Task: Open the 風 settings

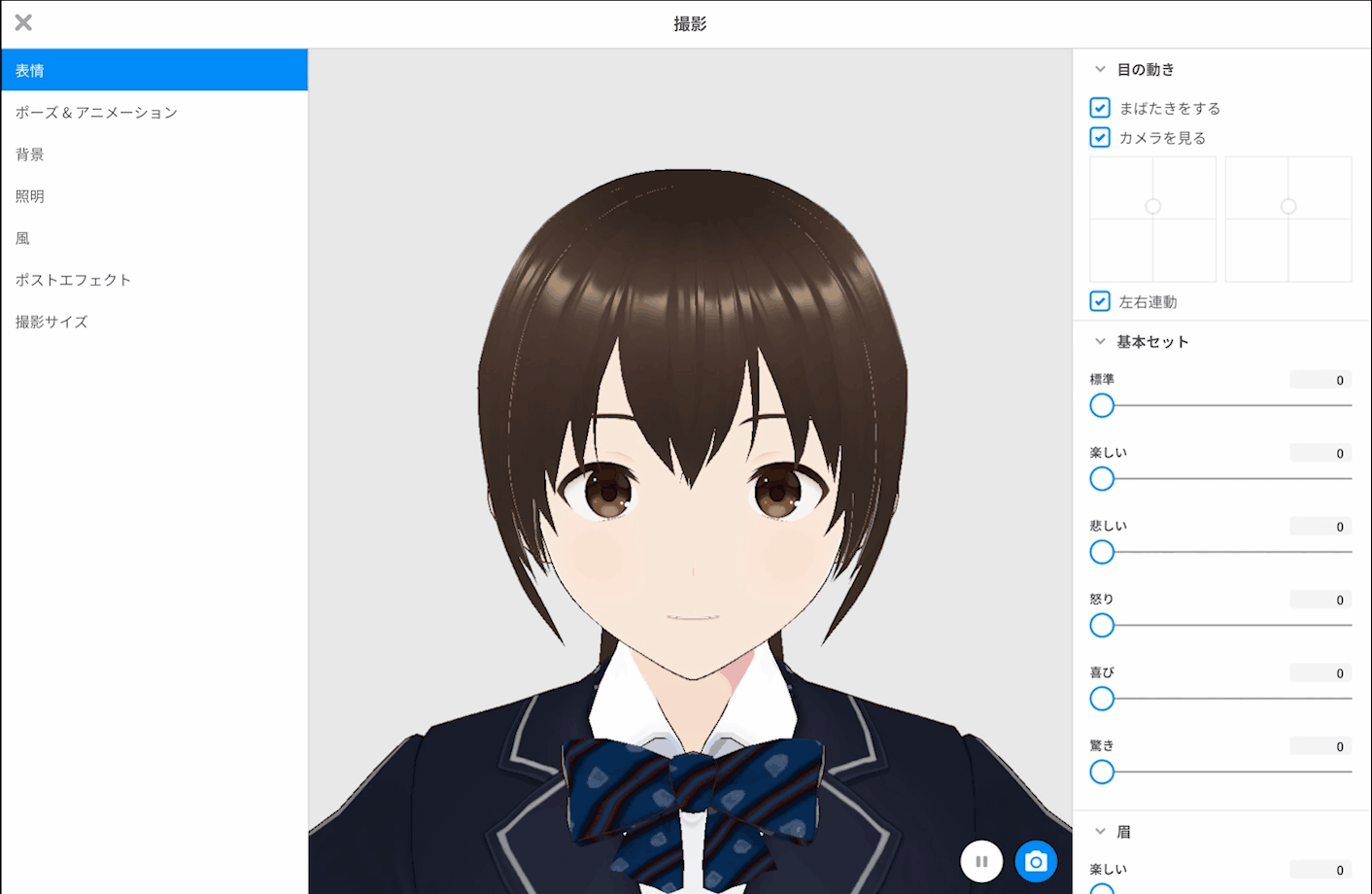Action: [x=154, y=237]
